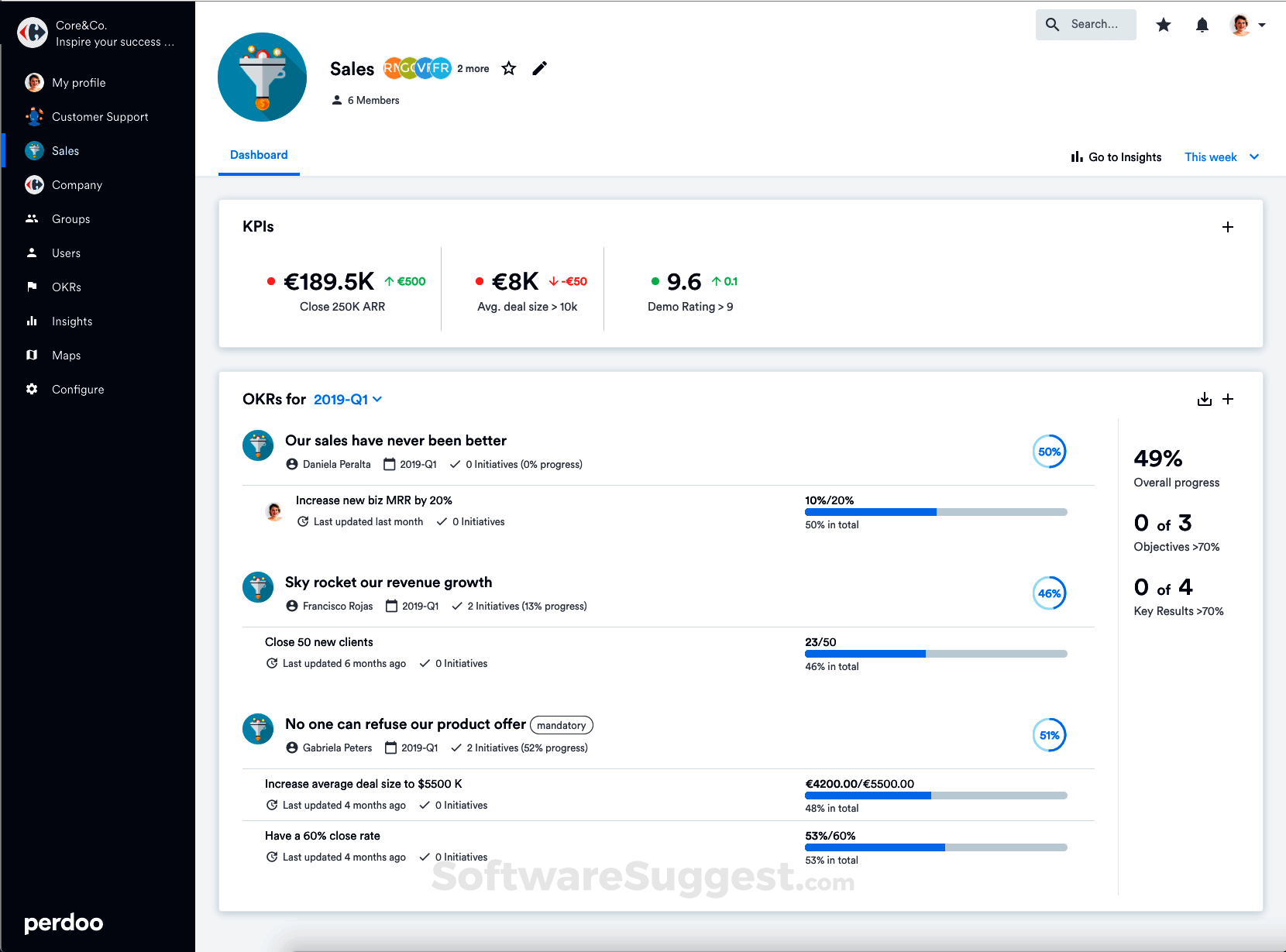Switch to the Dashboard tab
This screenshot has width=1286, height=952.
coord(259,155)
